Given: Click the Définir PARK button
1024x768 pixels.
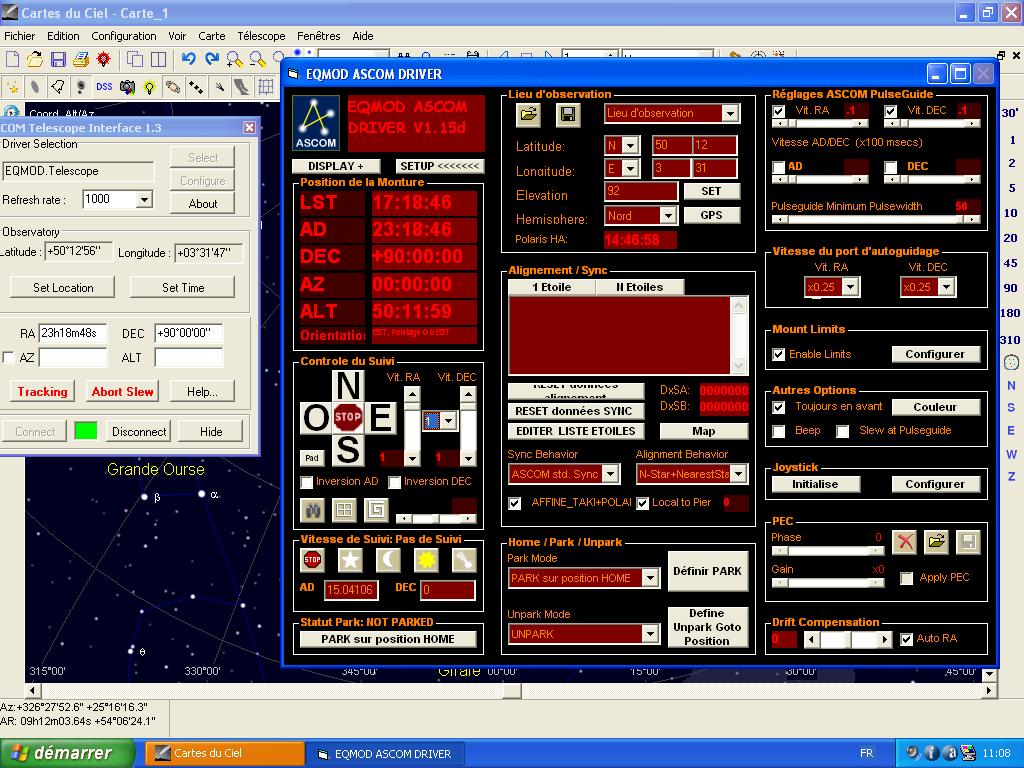Looking at the screenshot, I should point(707,571).
